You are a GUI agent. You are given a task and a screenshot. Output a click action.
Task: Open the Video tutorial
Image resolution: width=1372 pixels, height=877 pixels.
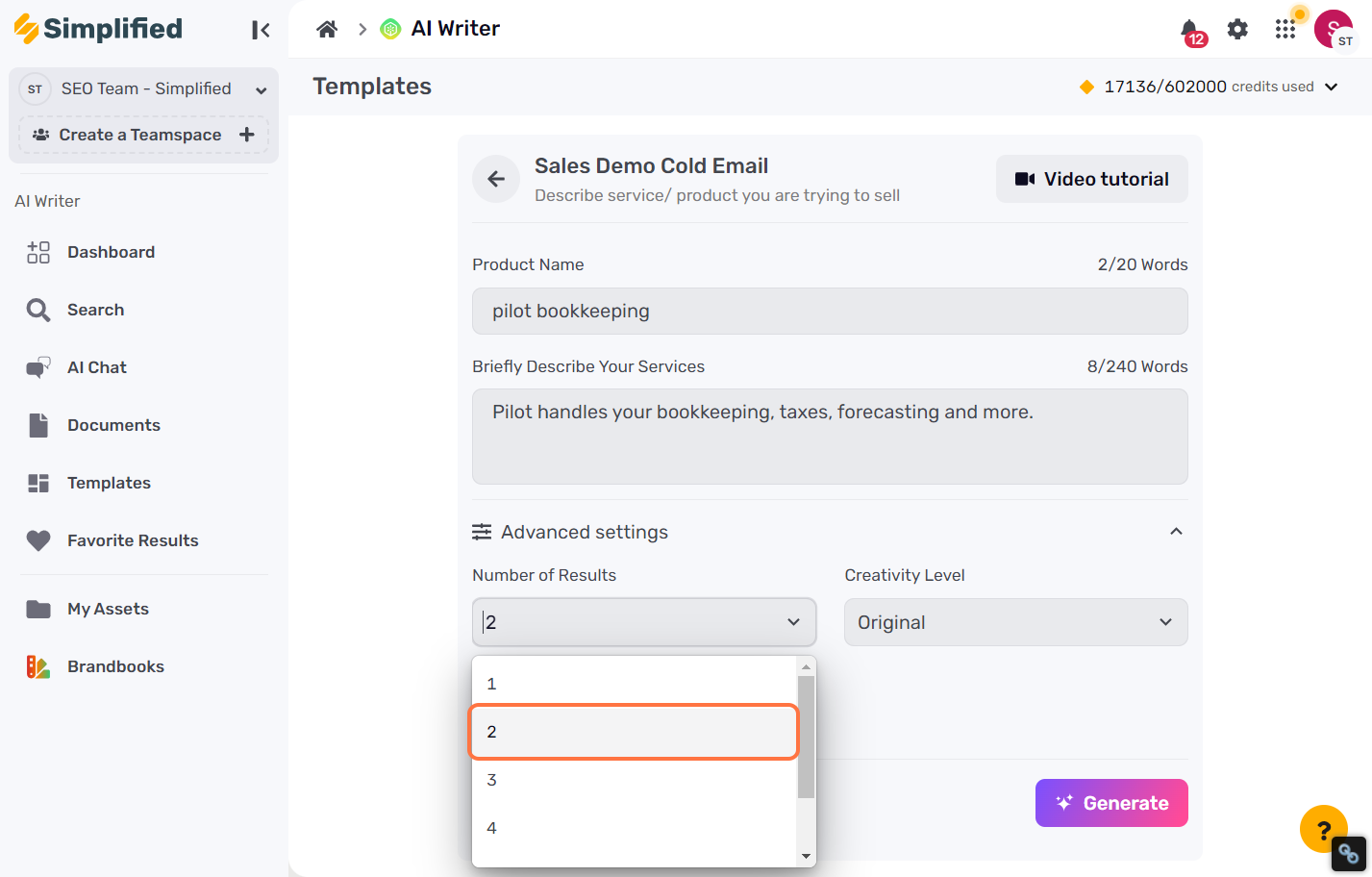click(1092, 179)
